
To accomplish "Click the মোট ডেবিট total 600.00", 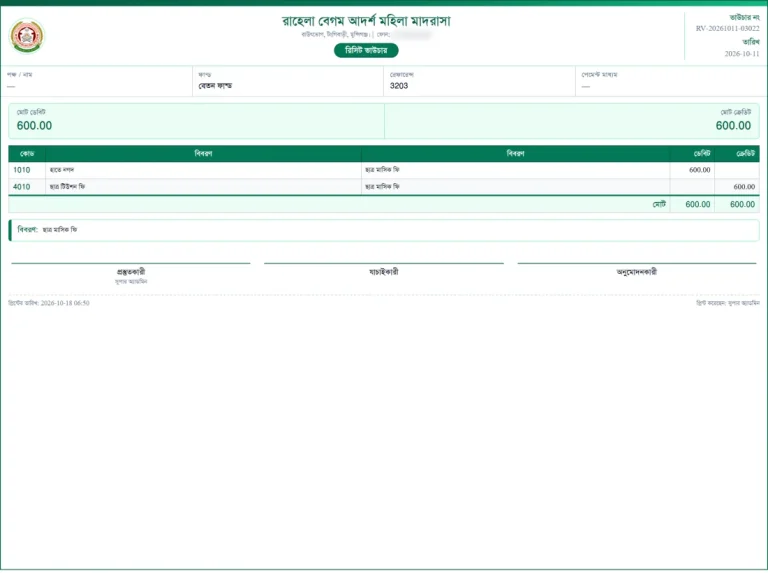I will 34,125.
